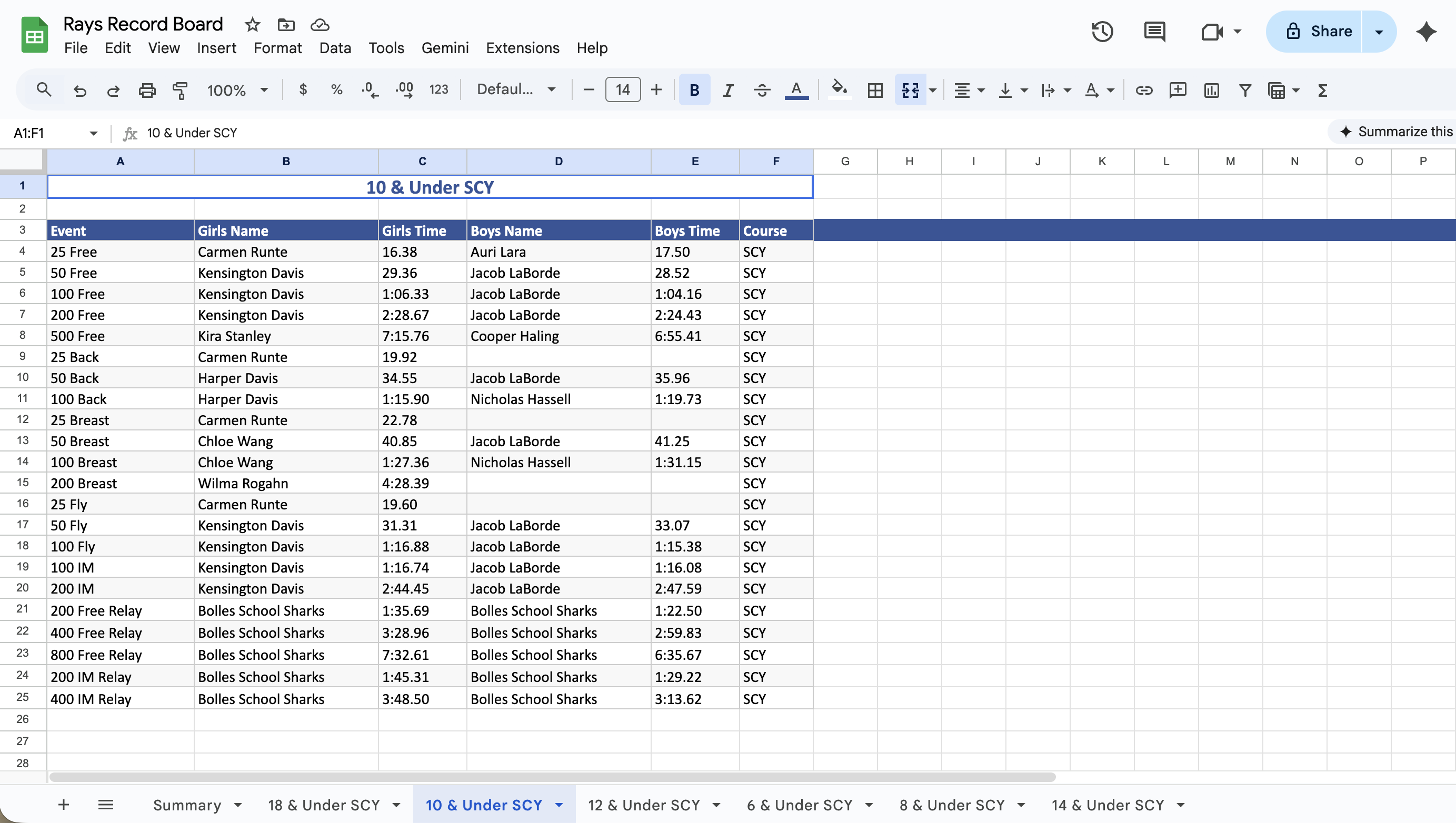
Task: Expand the name box dropdown arrow
Action: [x=93, y=134]
